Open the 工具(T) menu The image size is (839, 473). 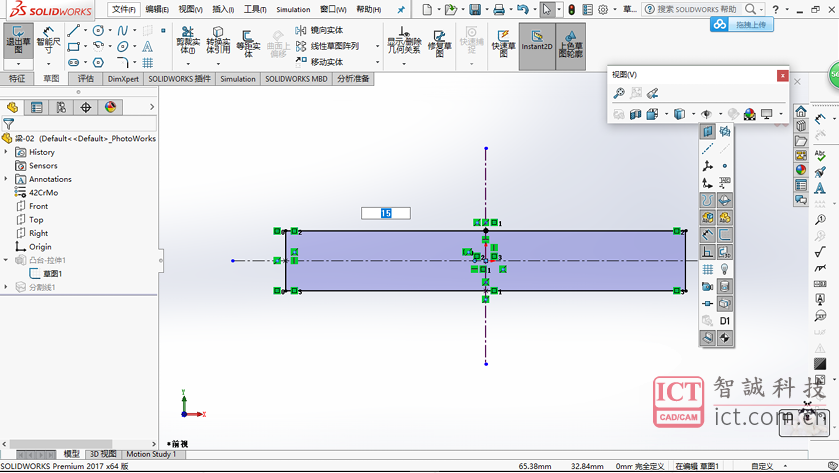tap(255, 9)
